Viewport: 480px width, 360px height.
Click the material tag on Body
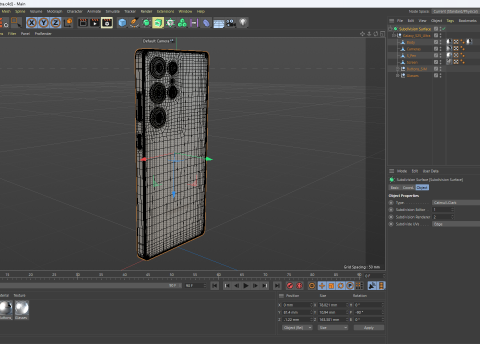(449, 42)
